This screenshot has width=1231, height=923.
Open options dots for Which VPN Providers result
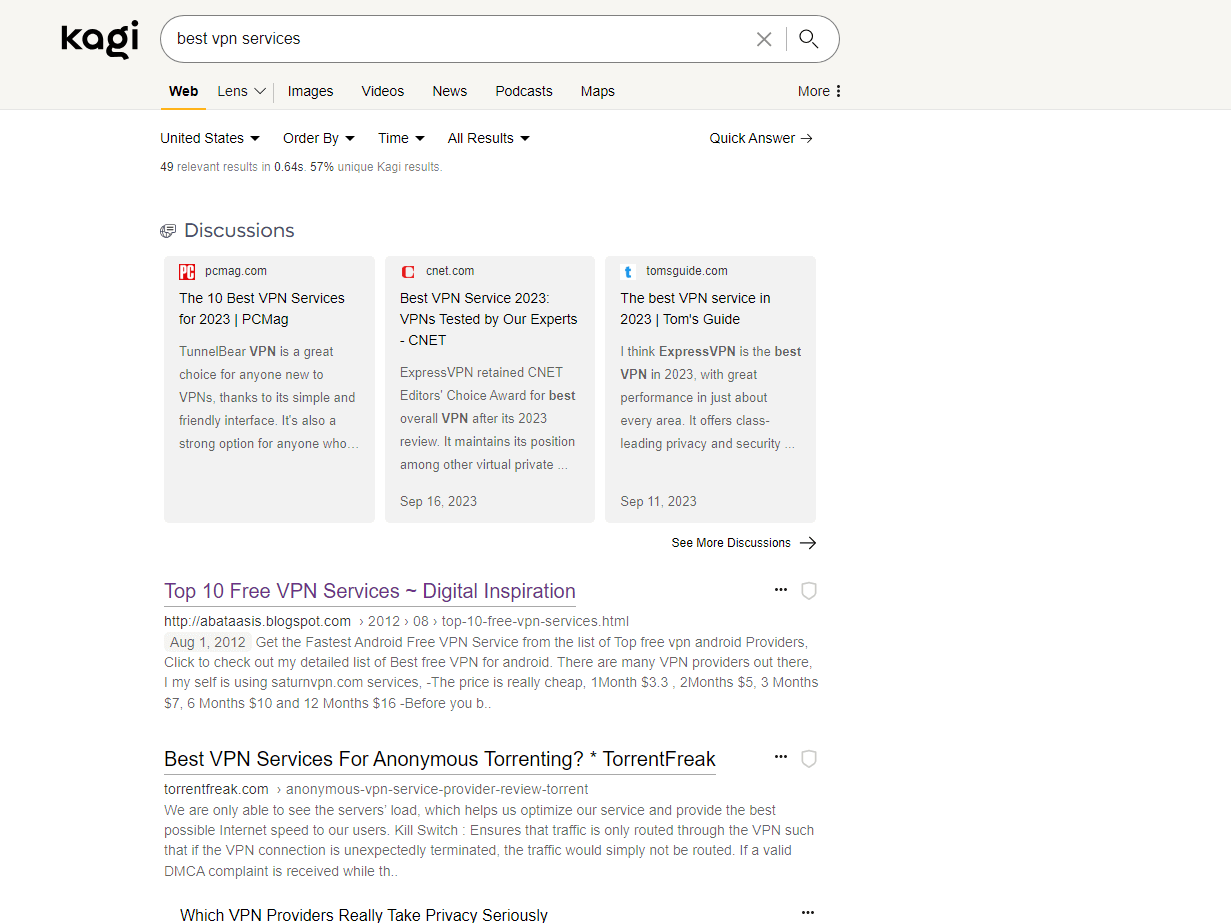pyautogui.click(x=808, y=913)
